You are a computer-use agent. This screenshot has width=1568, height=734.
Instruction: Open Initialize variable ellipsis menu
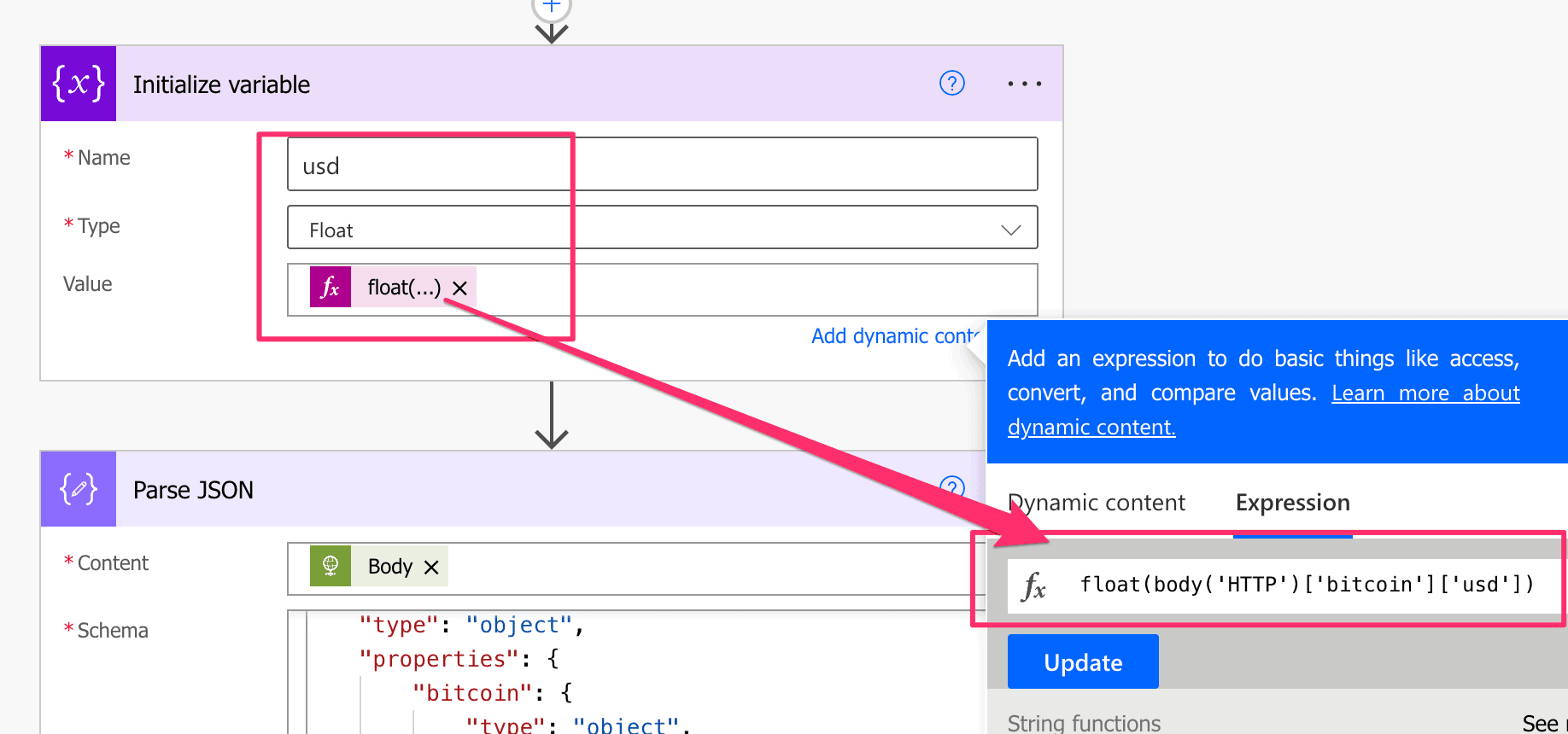click(x=1024, y=84)
